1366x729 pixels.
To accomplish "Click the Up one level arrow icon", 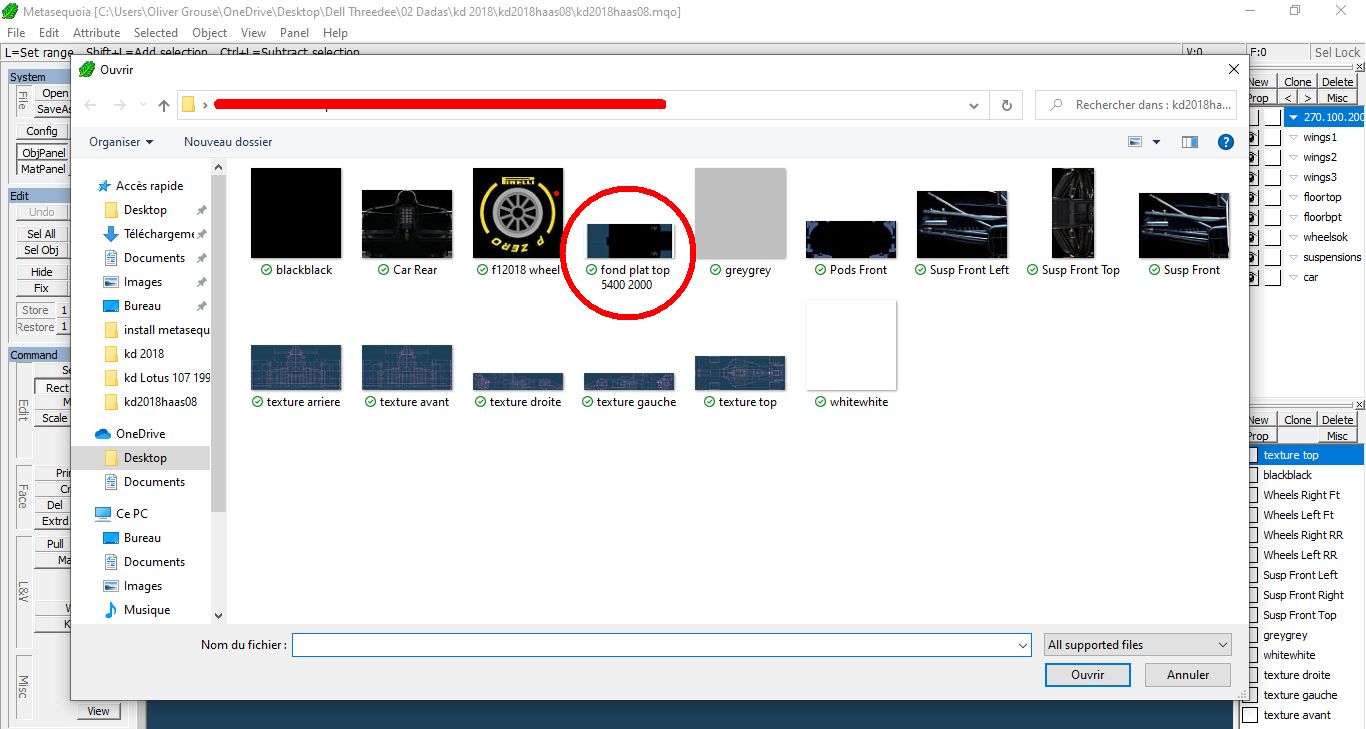I will point(164,106).
